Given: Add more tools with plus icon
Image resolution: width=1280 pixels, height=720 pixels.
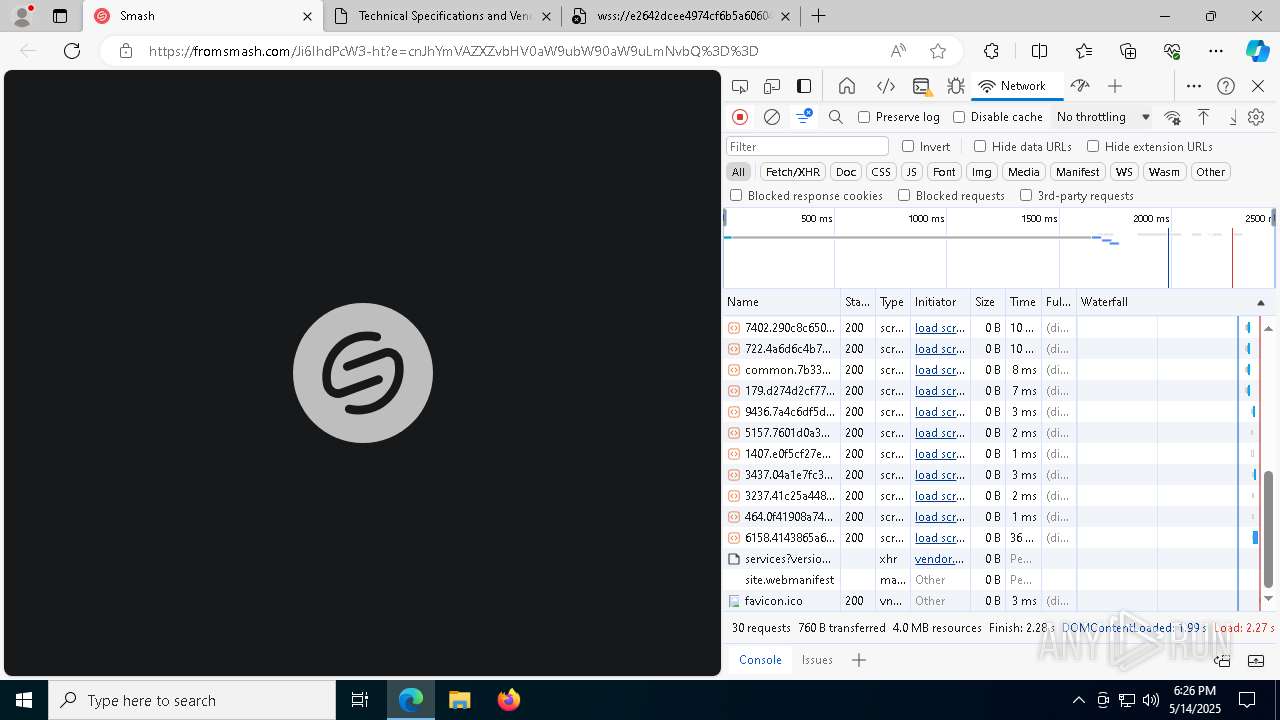Looking at the screenshot, I should click(x=1115, y=86).
